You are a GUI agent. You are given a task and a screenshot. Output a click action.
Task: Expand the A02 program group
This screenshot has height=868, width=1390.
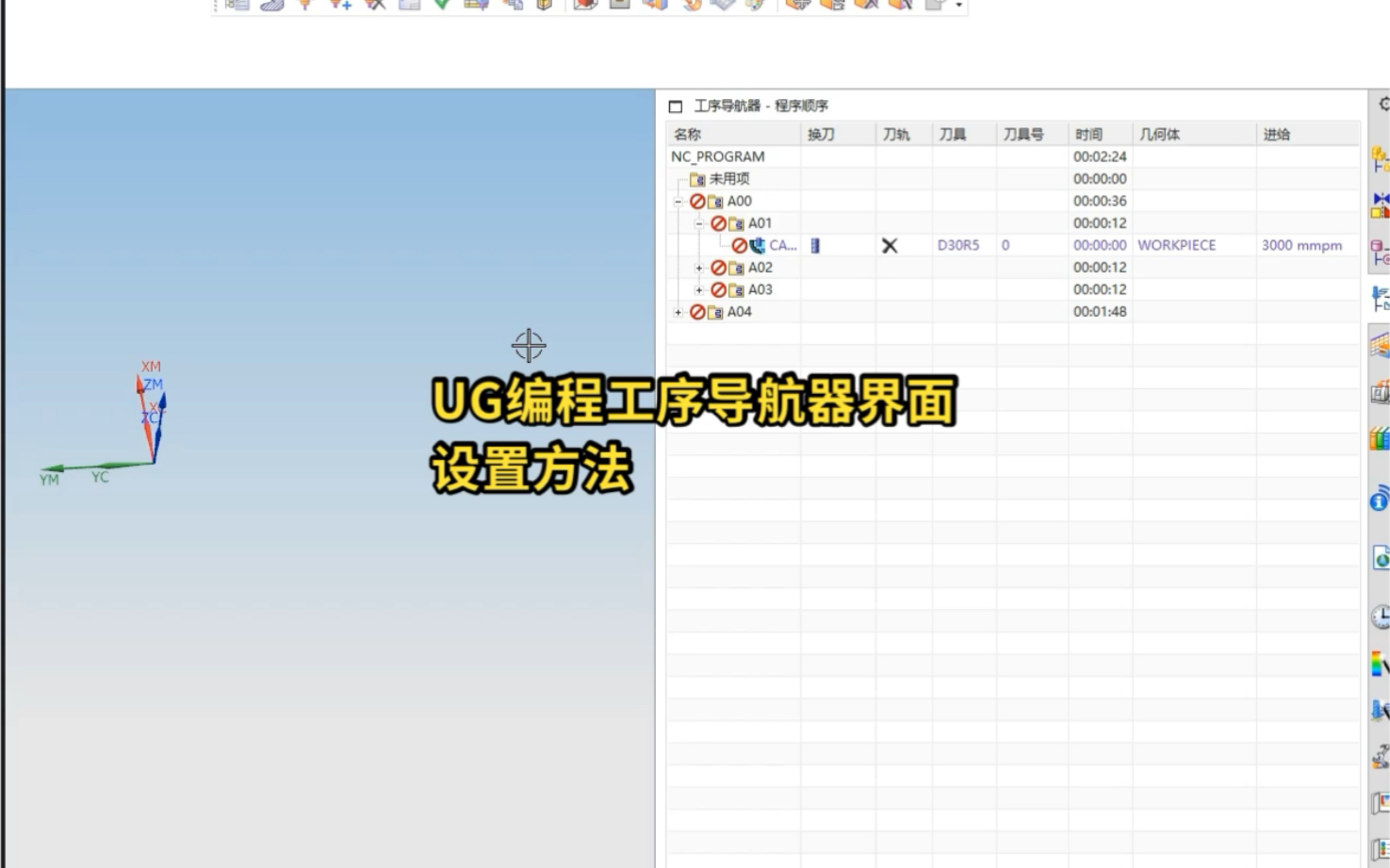(699, 268)
